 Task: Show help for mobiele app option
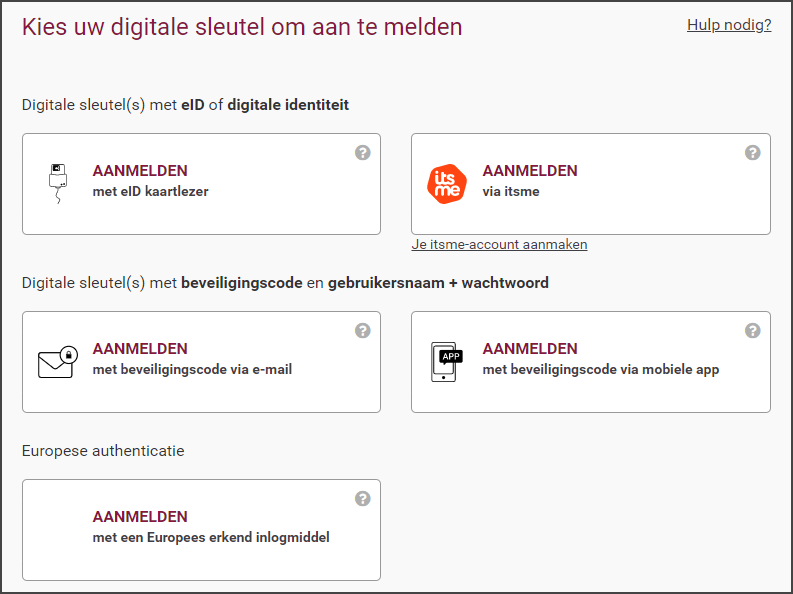click(753, 331)
